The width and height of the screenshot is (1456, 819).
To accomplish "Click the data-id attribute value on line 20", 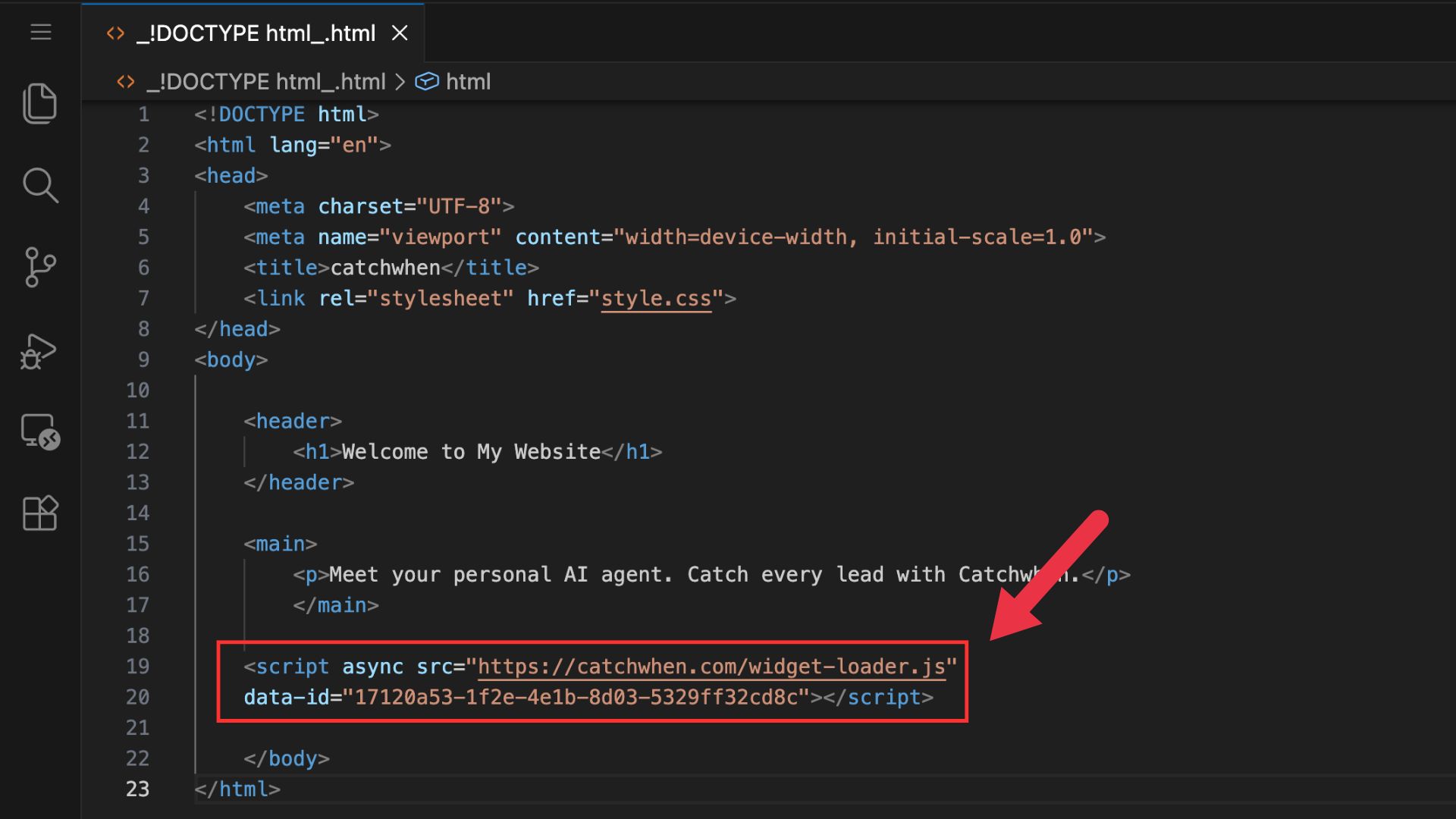I will 576,697.
